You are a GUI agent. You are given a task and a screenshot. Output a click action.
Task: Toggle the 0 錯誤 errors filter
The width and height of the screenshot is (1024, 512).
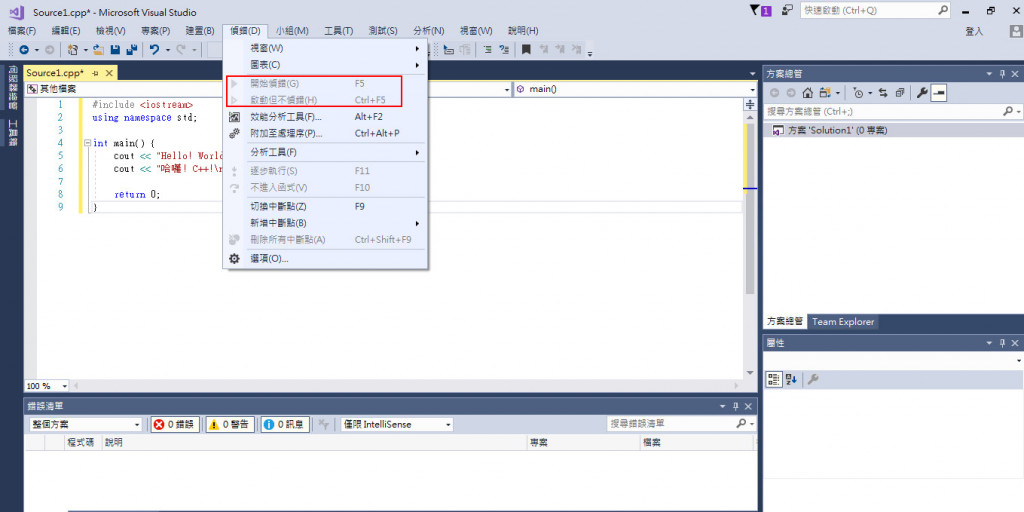point(174,424)
